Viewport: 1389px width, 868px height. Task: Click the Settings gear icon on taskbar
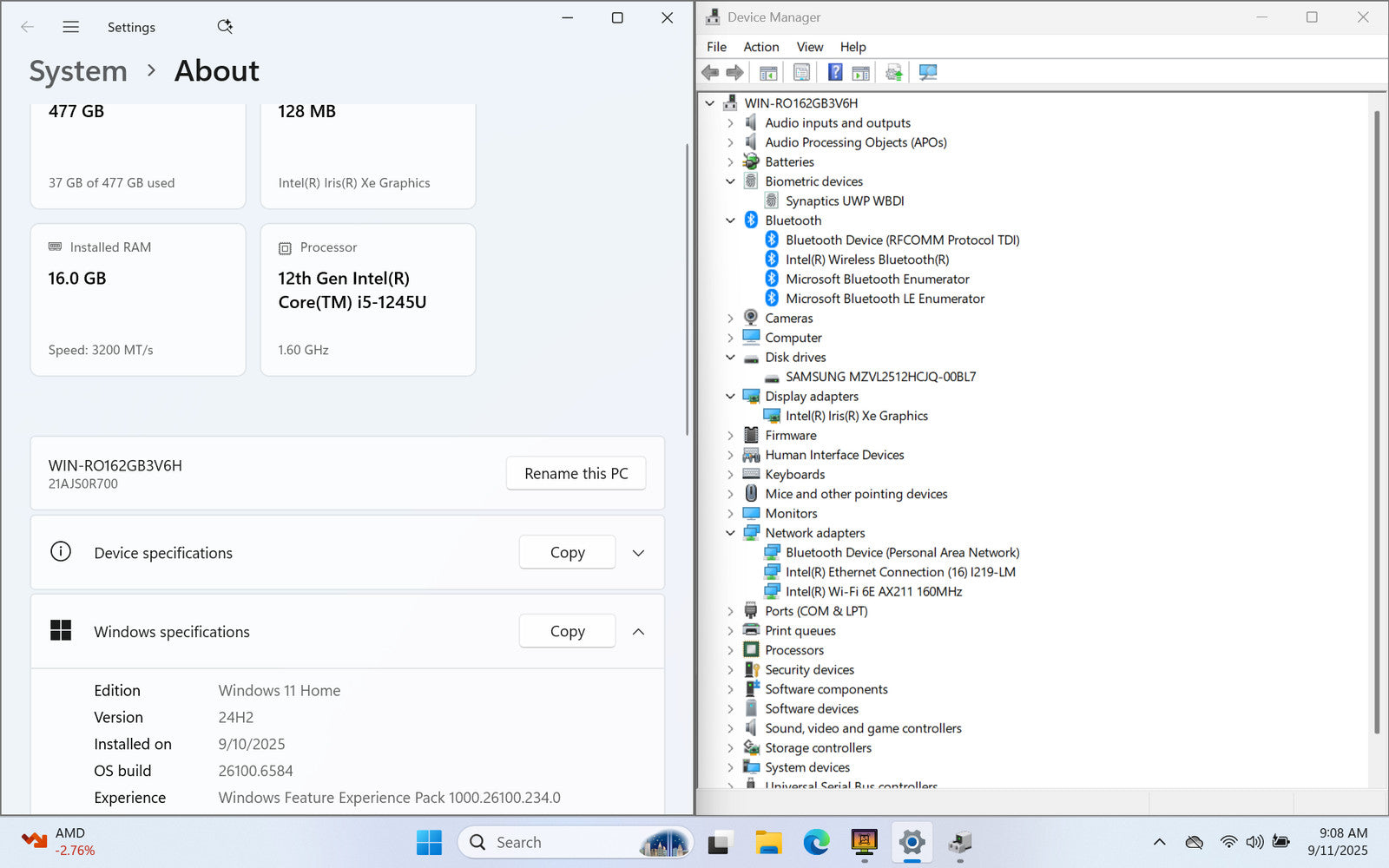tap(912, 842)
